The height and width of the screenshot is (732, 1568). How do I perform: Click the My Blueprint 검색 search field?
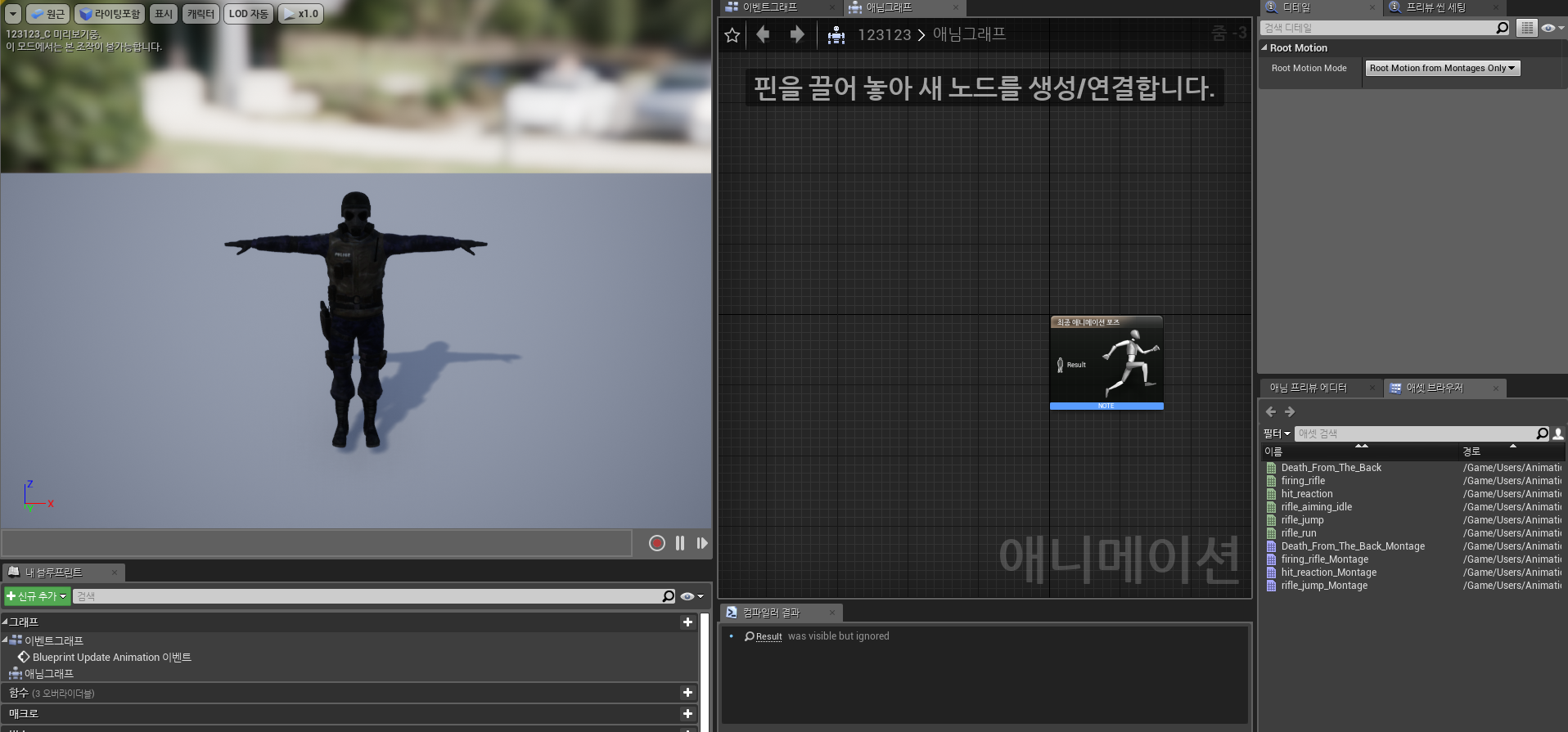coord(367,596)
